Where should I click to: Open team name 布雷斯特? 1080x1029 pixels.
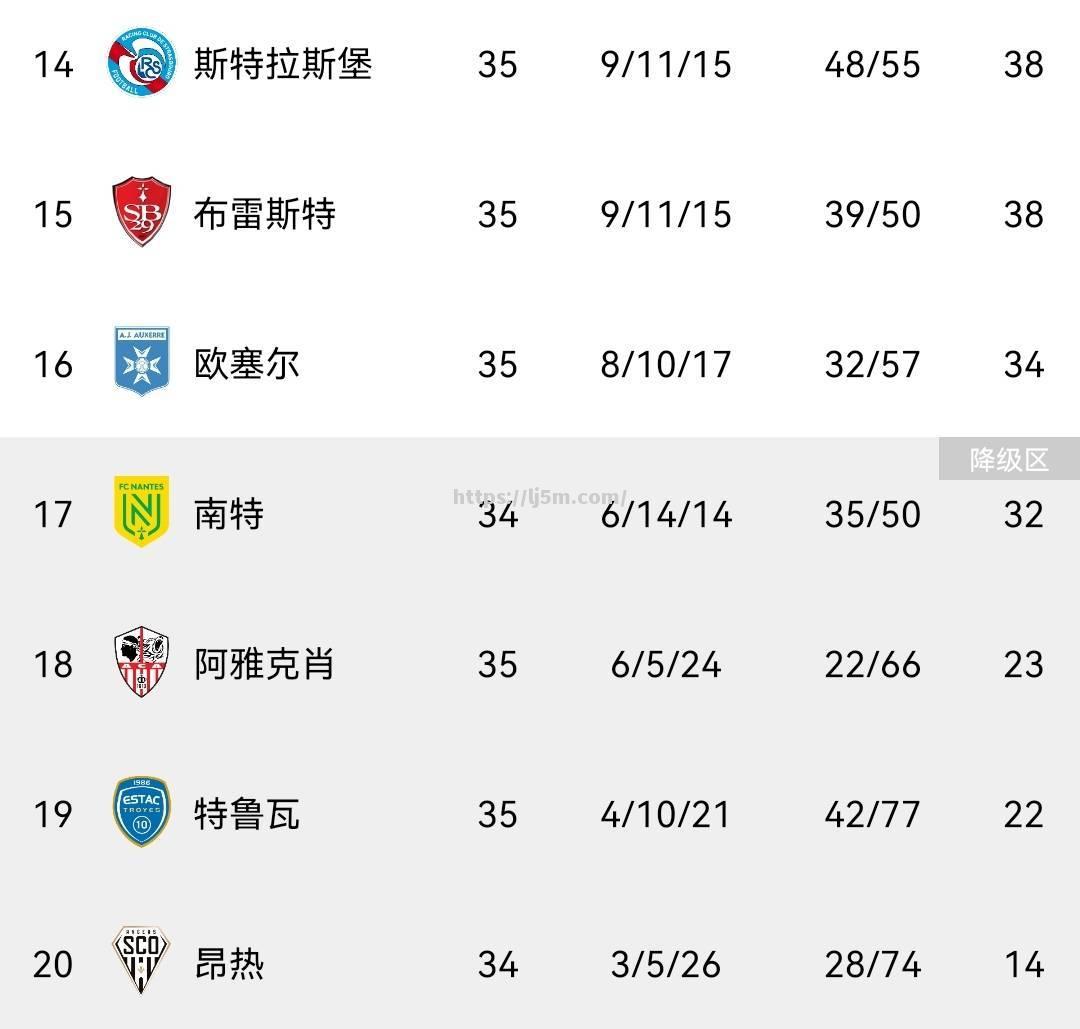tap(264, 214)
